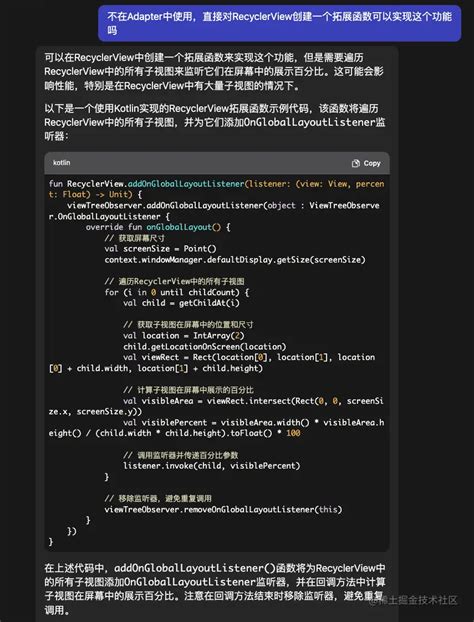
Task: Click the getSize(screenSize) code line
Action: pos(235,260)
